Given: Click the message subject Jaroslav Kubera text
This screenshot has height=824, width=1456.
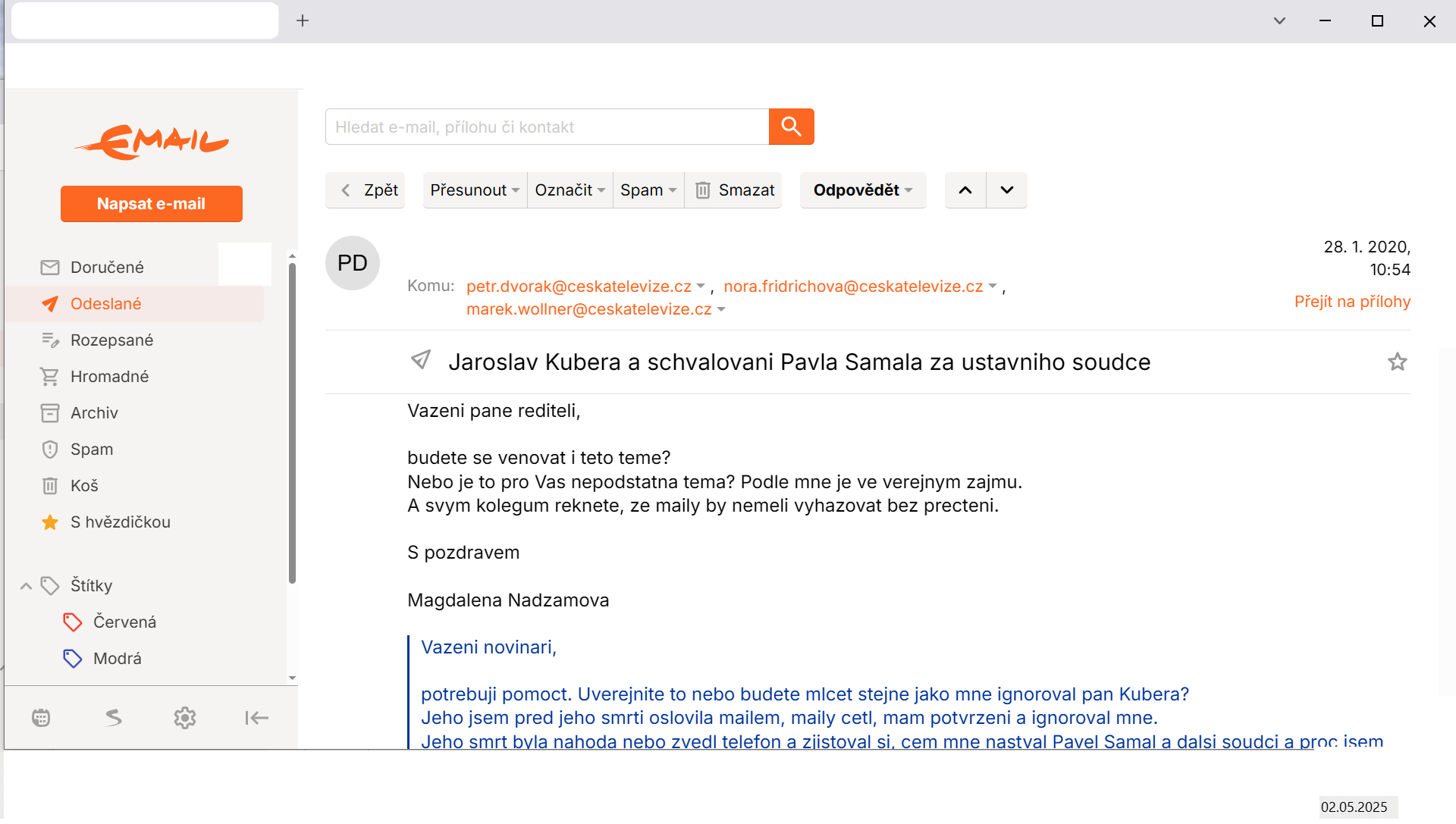Looking at the screenshot, I should coord(799,362).
